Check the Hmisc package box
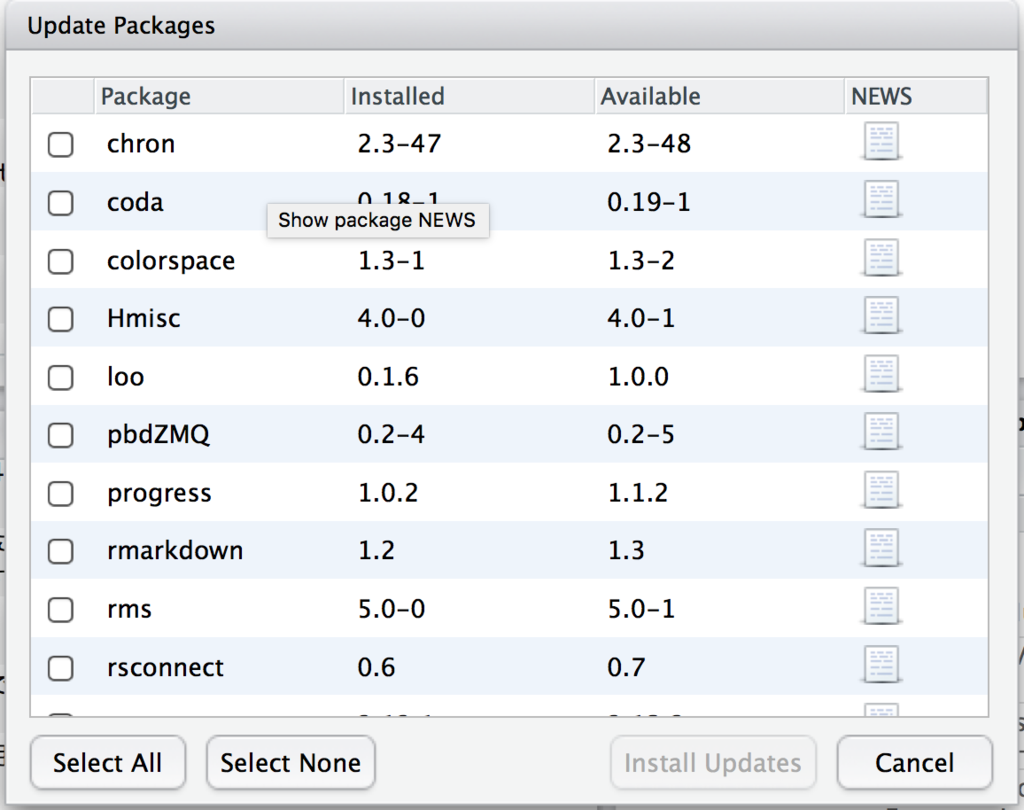The height and width of the screenshot is (810, 1024). point(61,319)
